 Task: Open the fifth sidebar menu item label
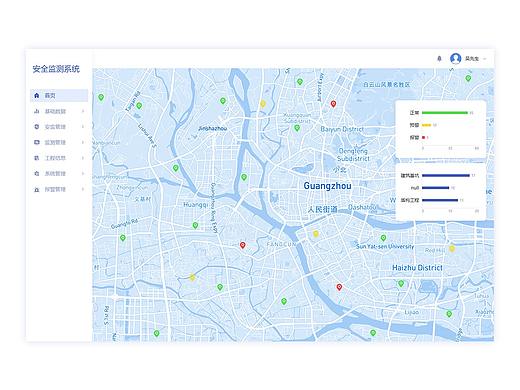pos(55,158)
